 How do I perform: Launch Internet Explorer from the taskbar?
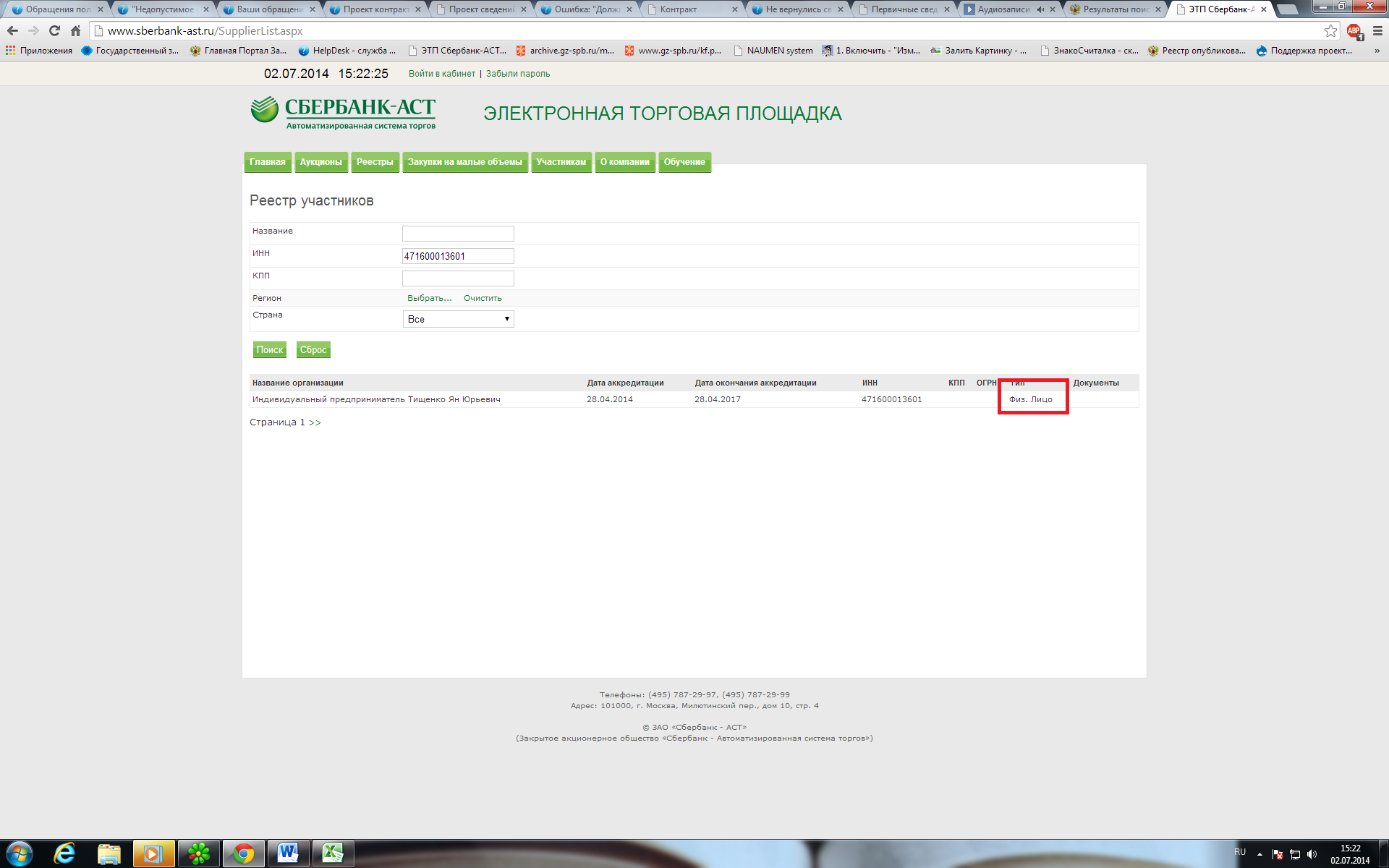64,854
